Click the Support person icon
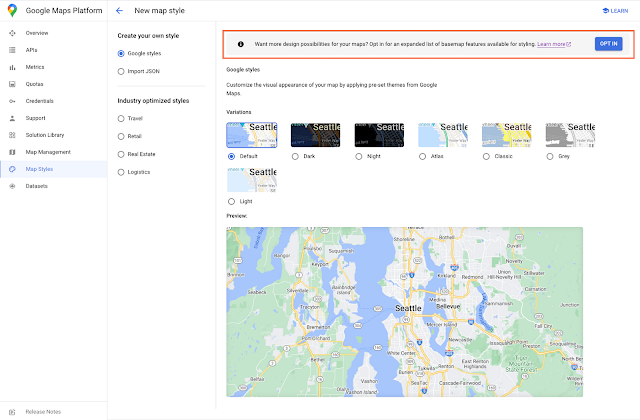This screenshot has height=420, width=640. tap(12, 118)
